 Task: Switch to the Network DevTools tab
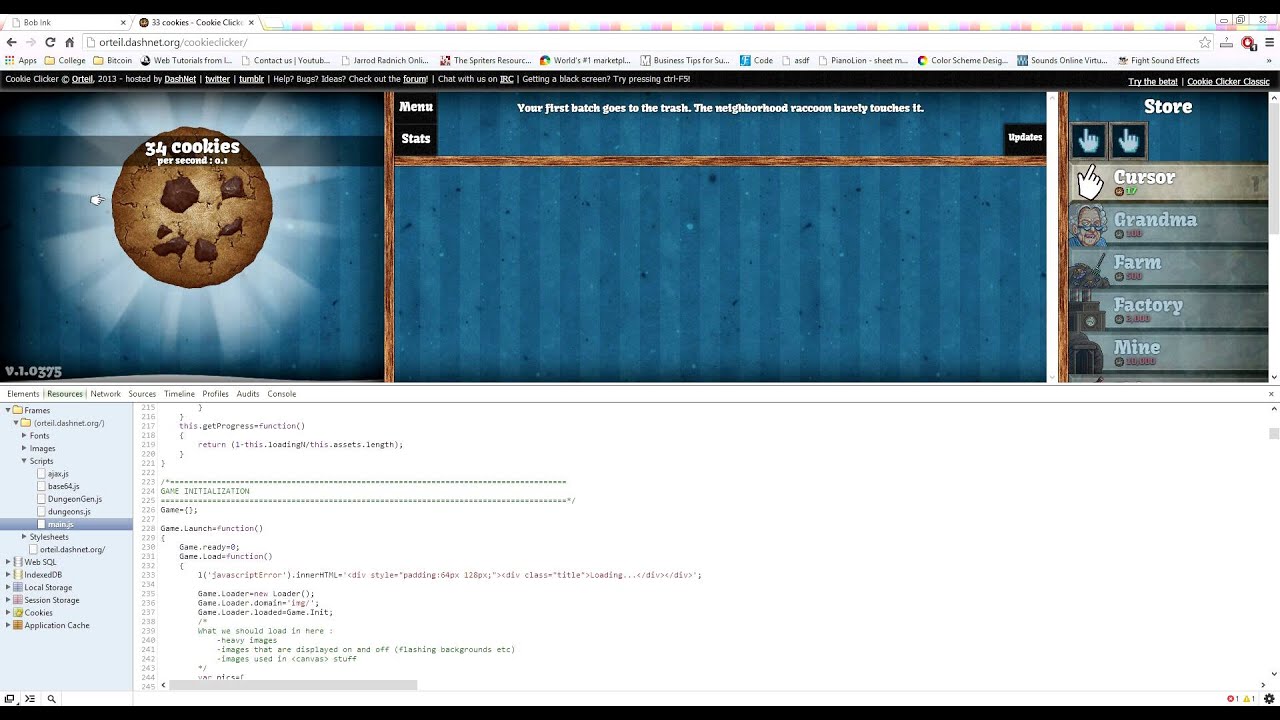(x=105, y=394)
